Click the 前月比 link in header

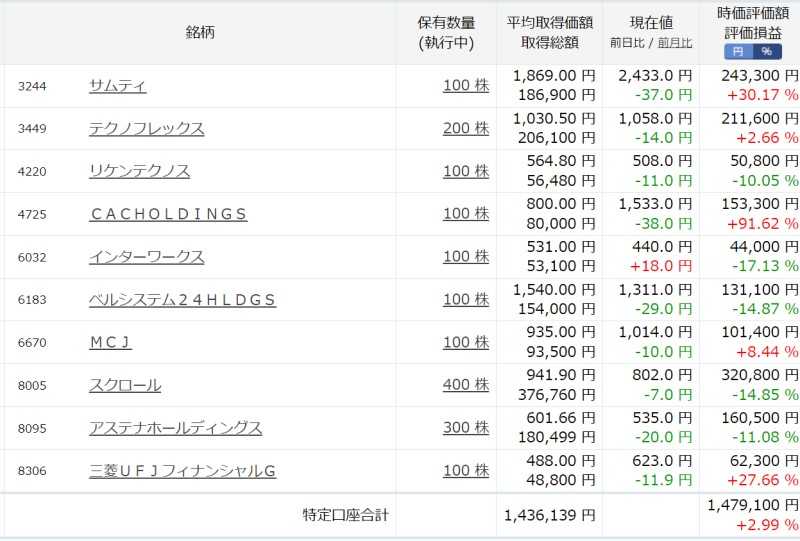(x=675, y=43)
